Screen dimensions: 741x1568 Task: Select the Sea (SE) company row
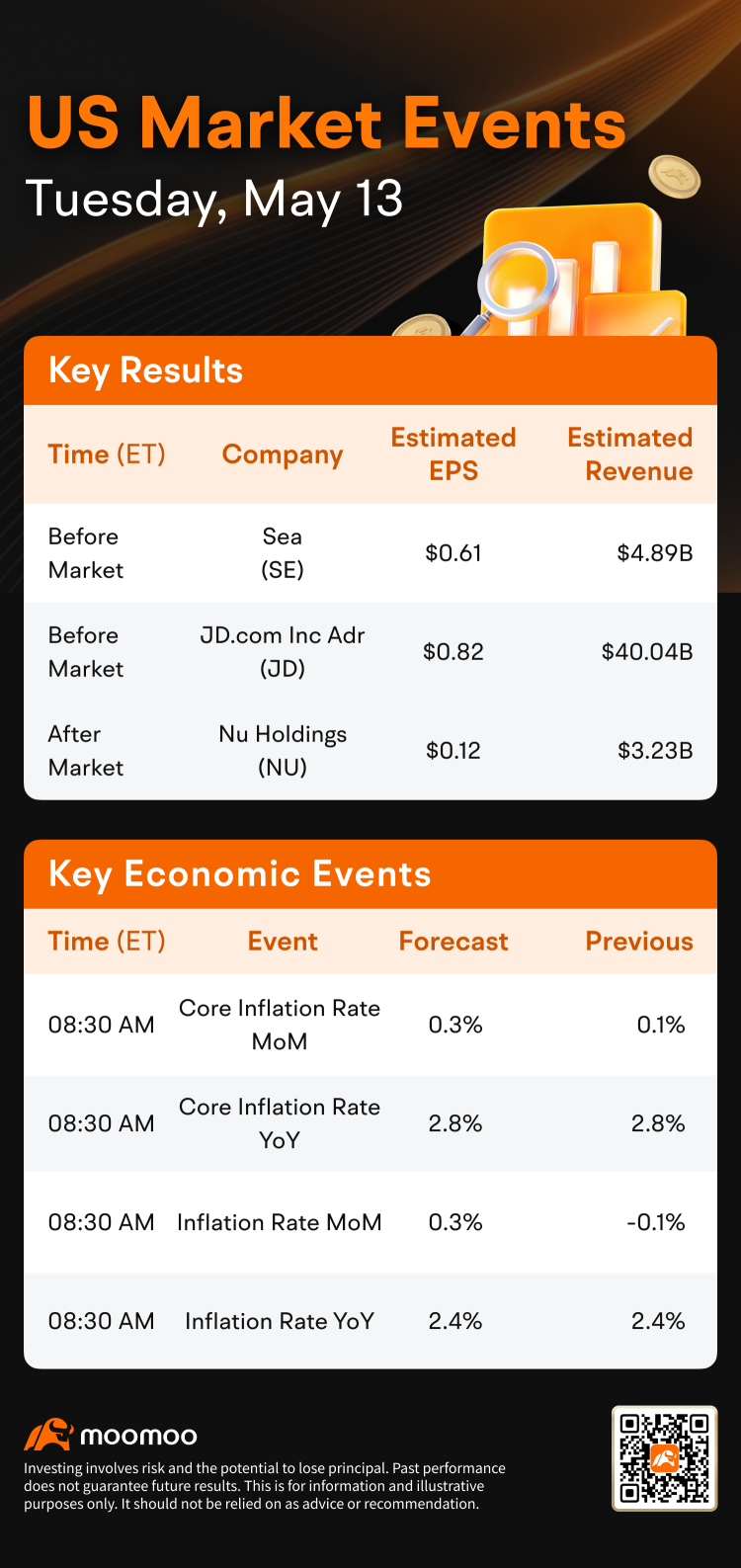370,553
